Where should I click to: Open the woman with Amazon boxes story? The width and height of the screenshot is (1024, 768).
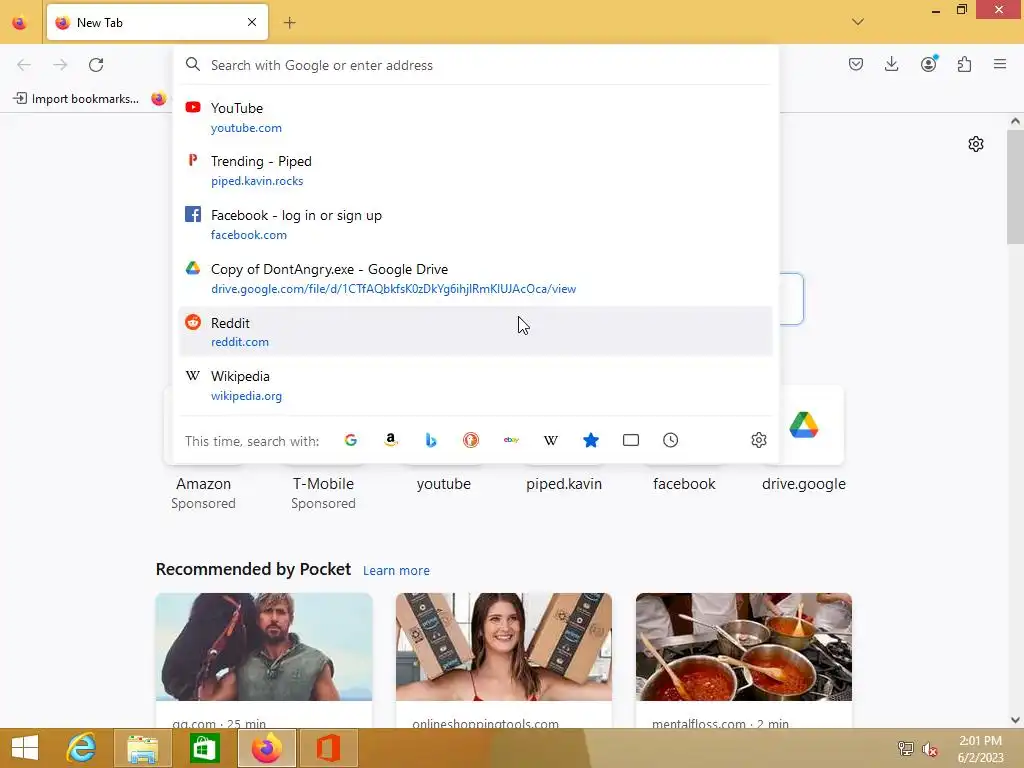[504, 660]
